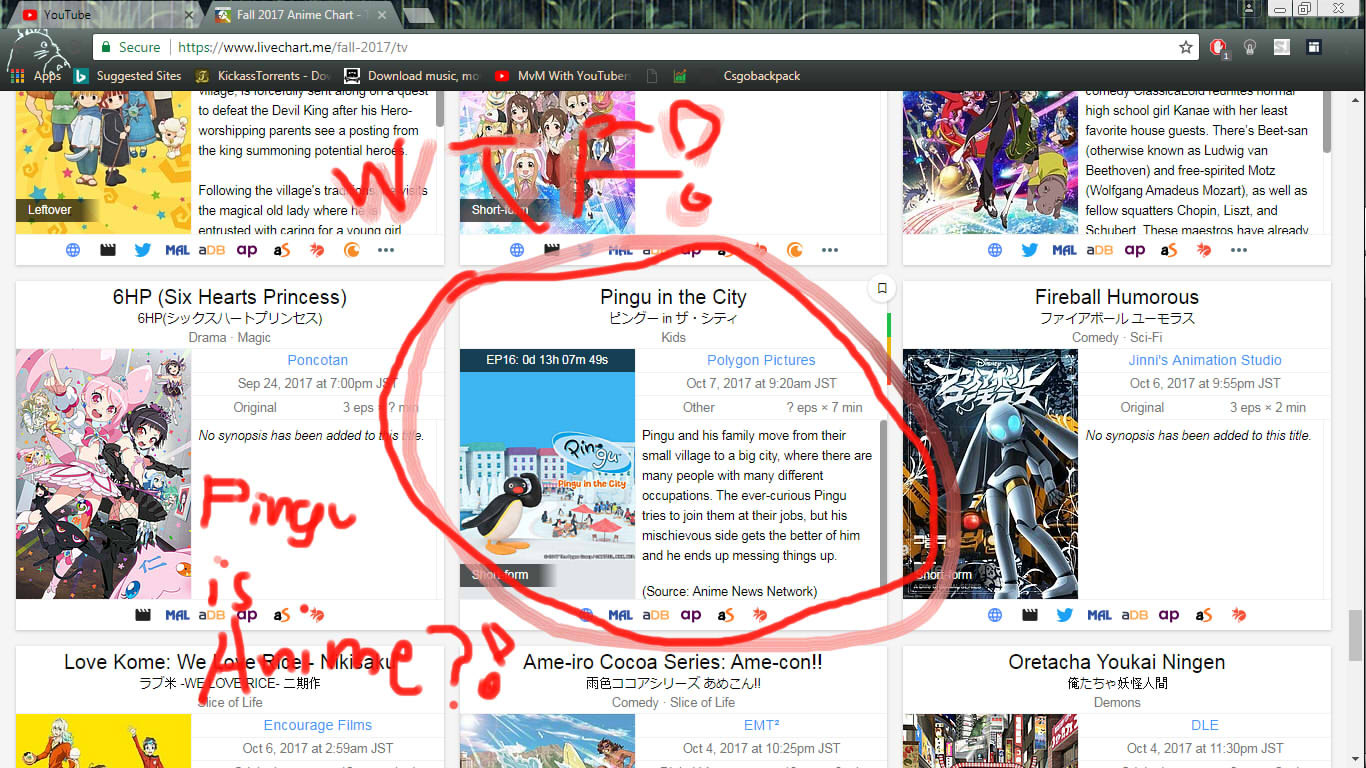
Task: Toggle the mark bookmark on Pingu in the City
Action: [882, 289]
